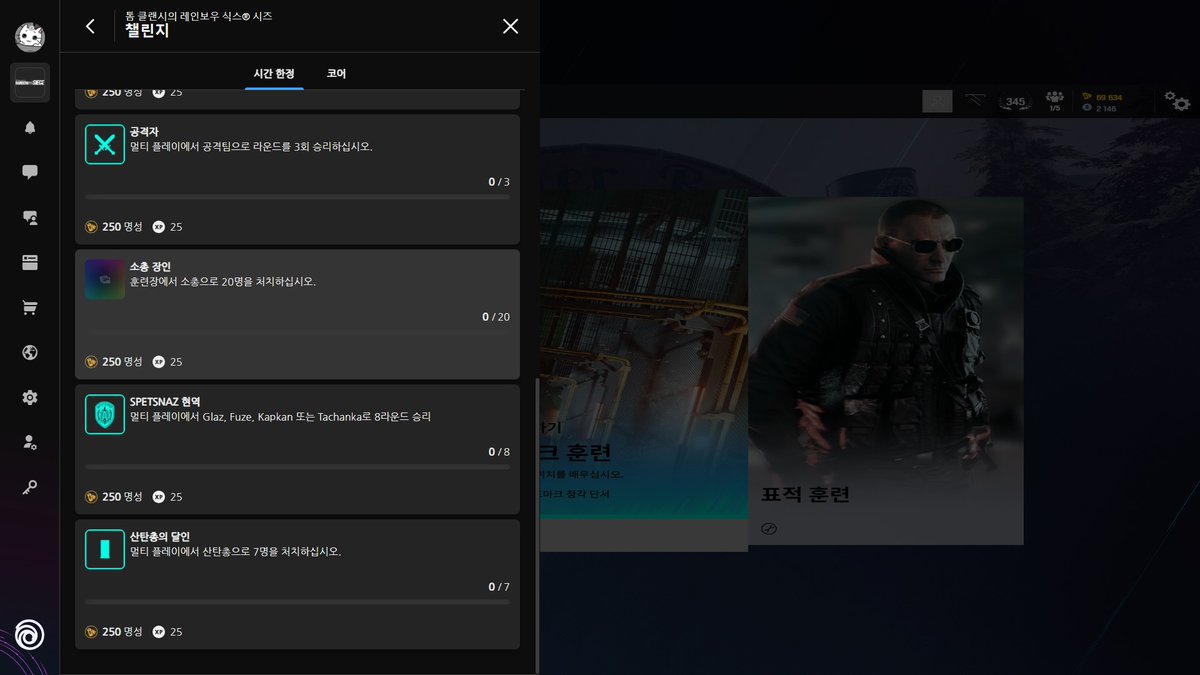Close the challenges panel with the X

510,26
